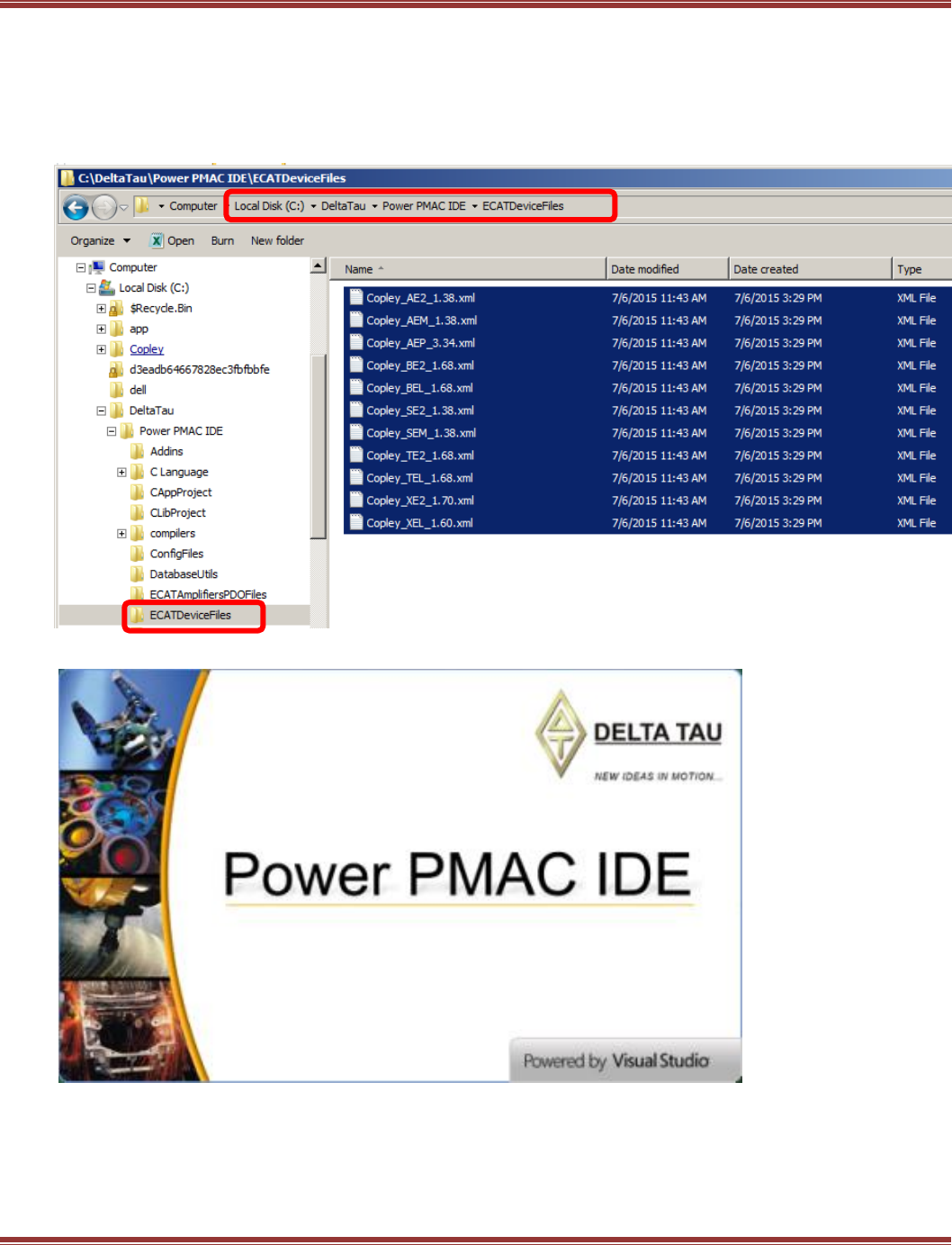The width and height of the screenshot is (952, 1245).
Task: Expand the $Recycle.Bin folder node
Action: coord(102,309)
